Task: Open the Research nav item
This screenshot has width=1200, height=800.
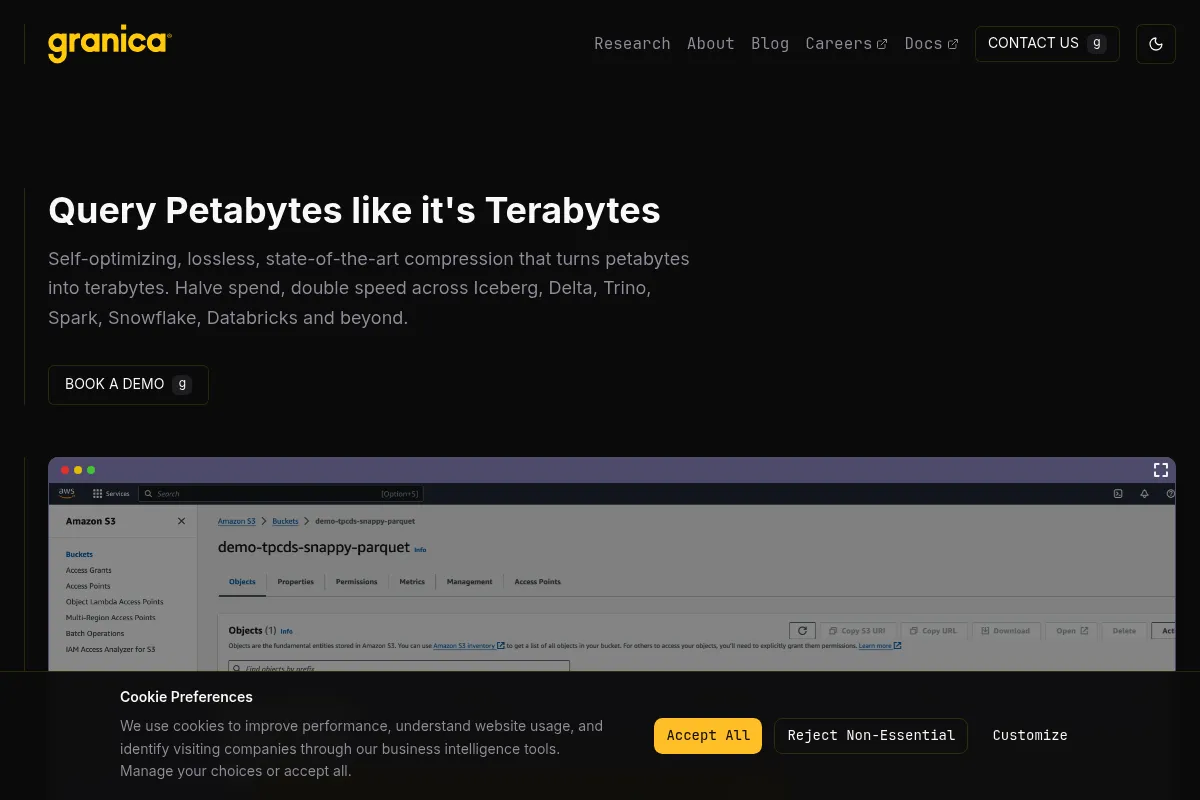Action: pos(632,44)
